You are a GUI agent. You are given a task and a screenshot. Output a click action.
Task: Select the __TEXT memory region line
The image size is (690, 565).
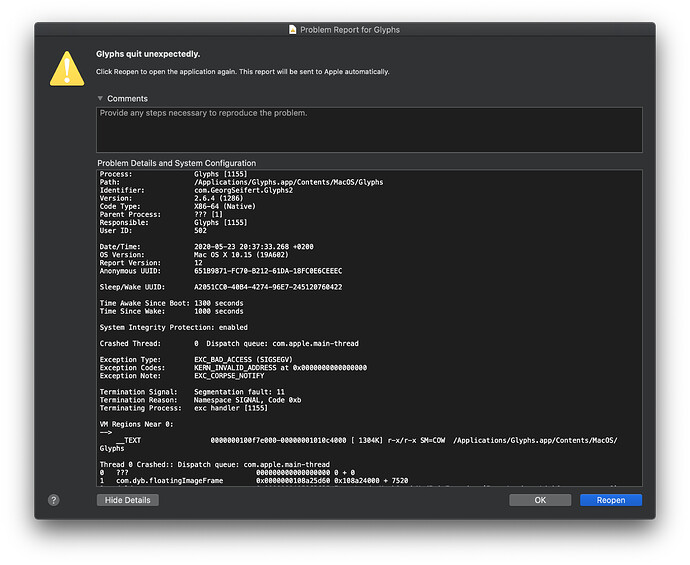[x=359, y=444]
